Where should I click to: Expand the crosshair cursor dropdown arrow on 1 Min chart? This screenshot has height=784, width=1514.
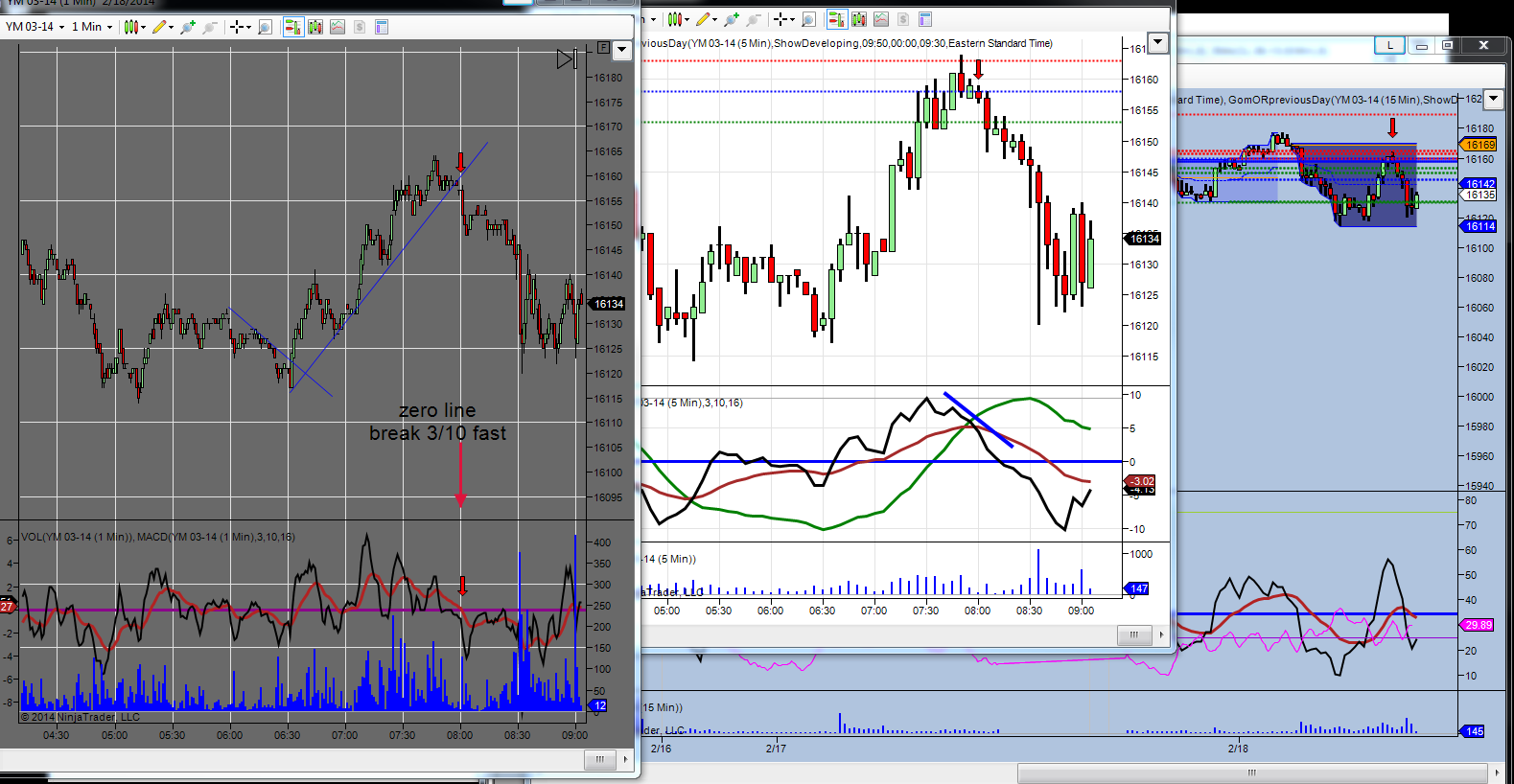pyautogui.click(x=249, y=27)
